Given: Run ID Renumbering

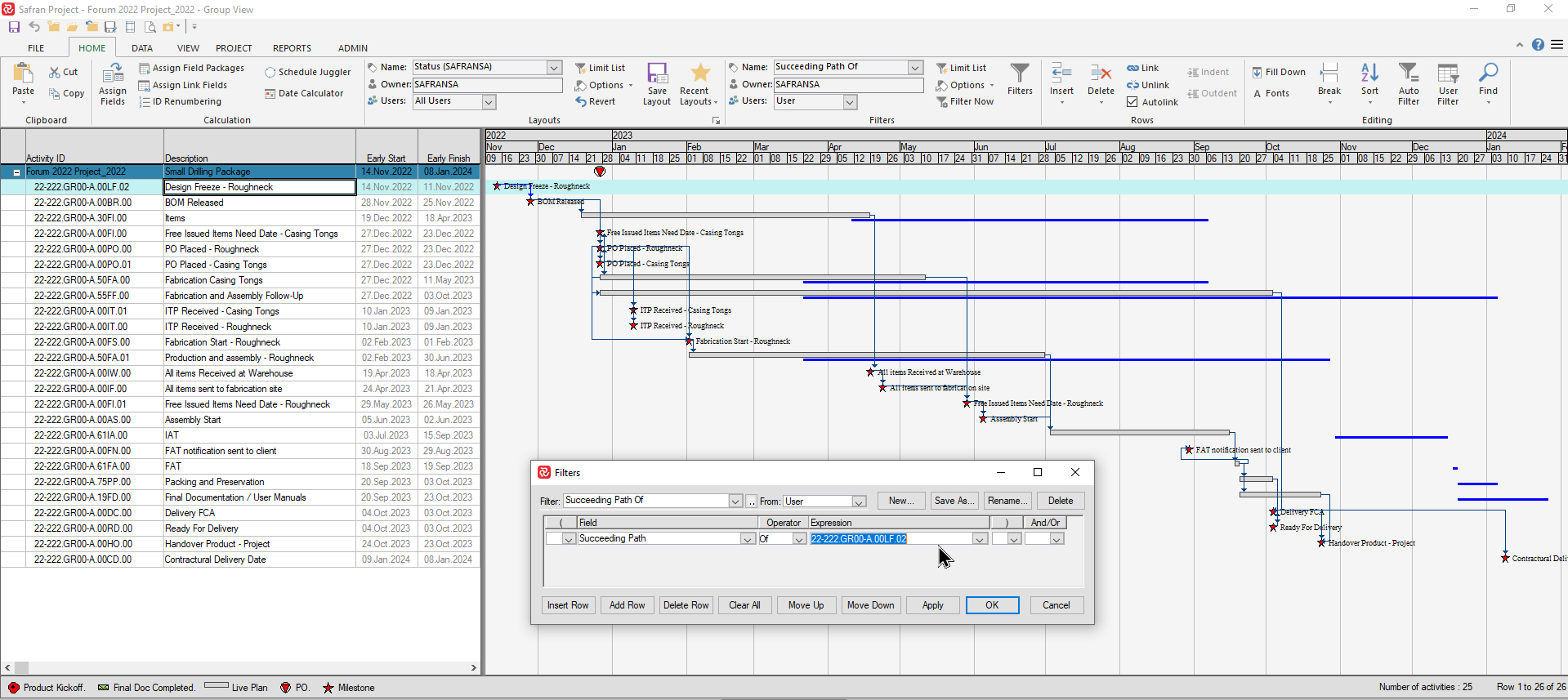Looking at the screenshot, I should (181, 101).
